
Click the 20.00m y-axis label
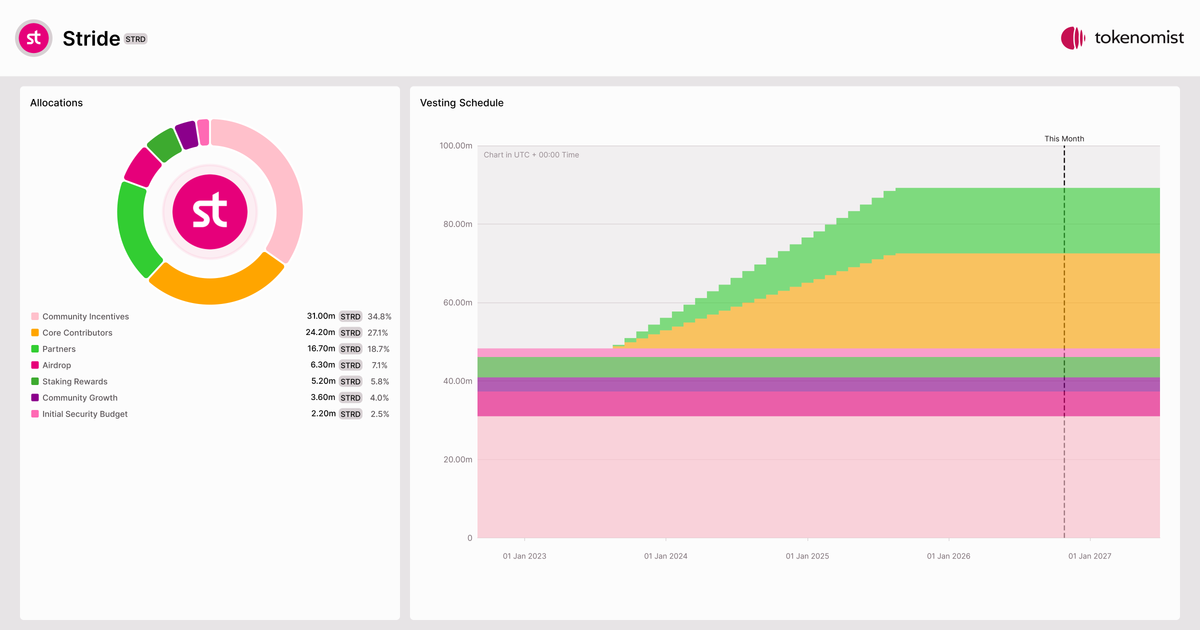coord(457,460)
